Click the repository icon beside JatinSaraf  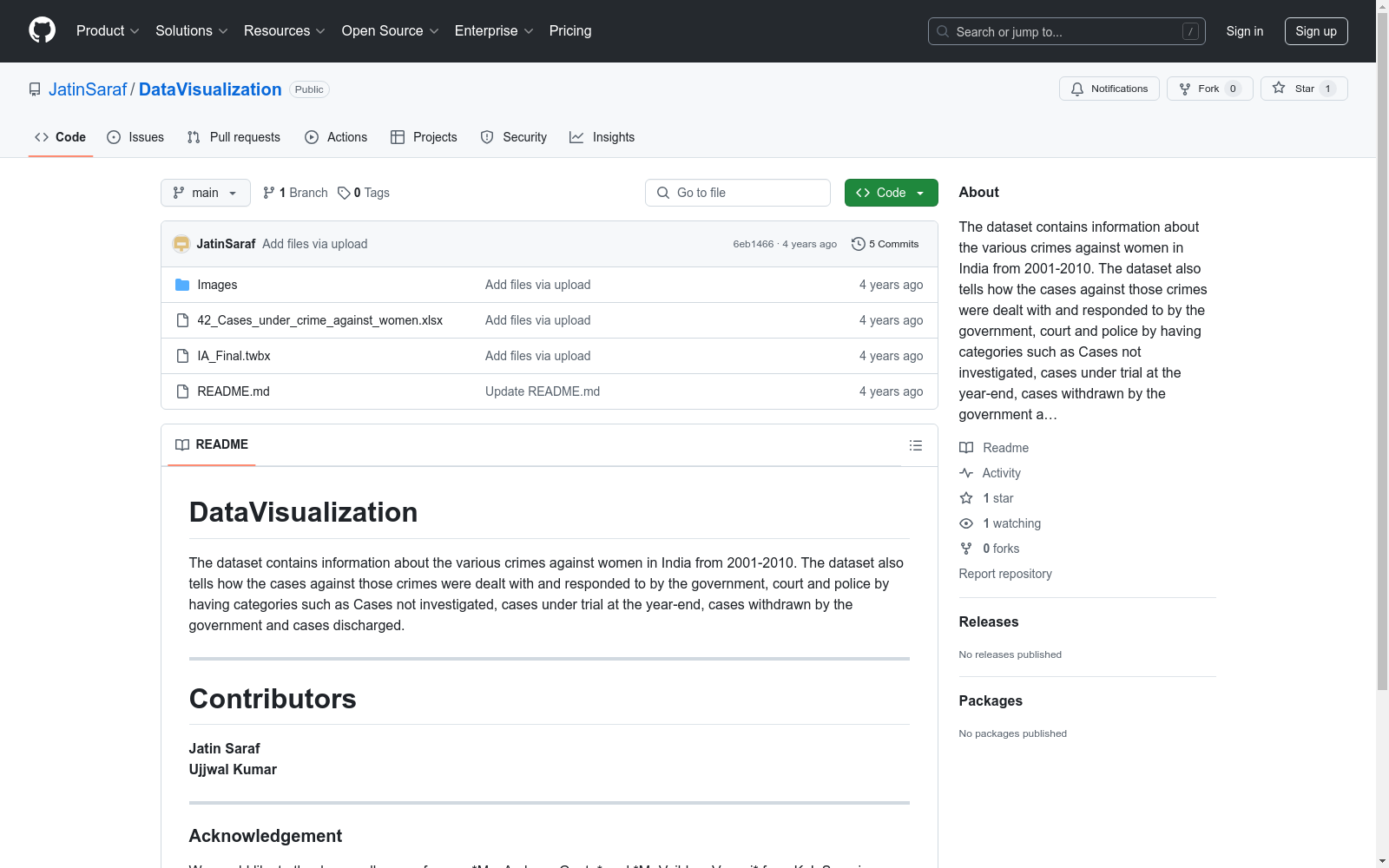(35, 89)
